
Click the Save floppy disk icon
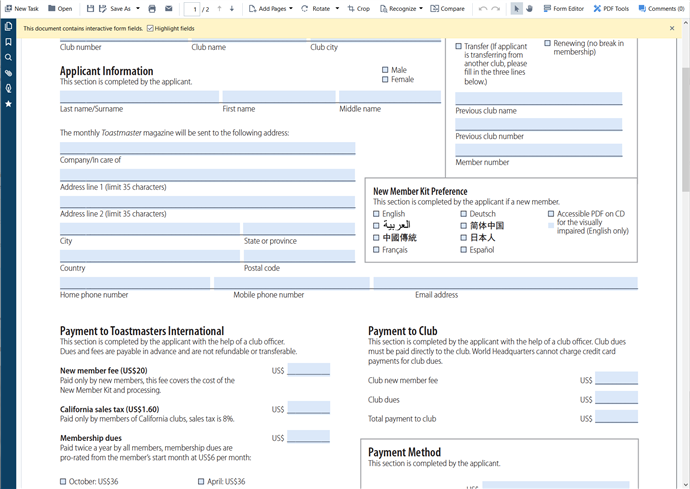(x=90, y=8)
